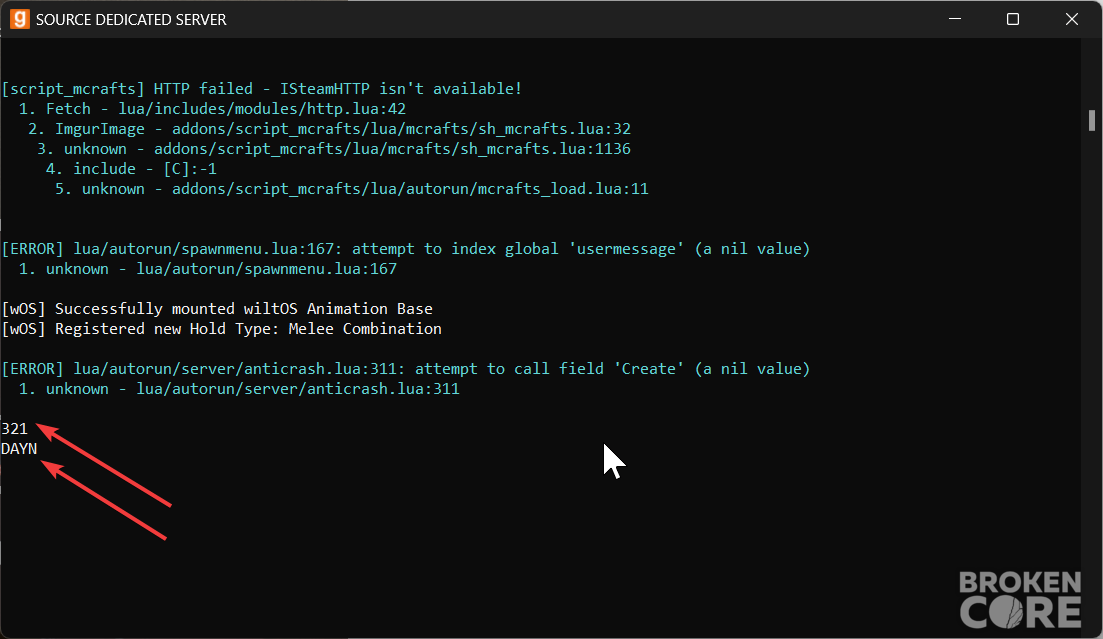
Task: Minimize the Source Dedicated Server window
Action: (955, 19)
